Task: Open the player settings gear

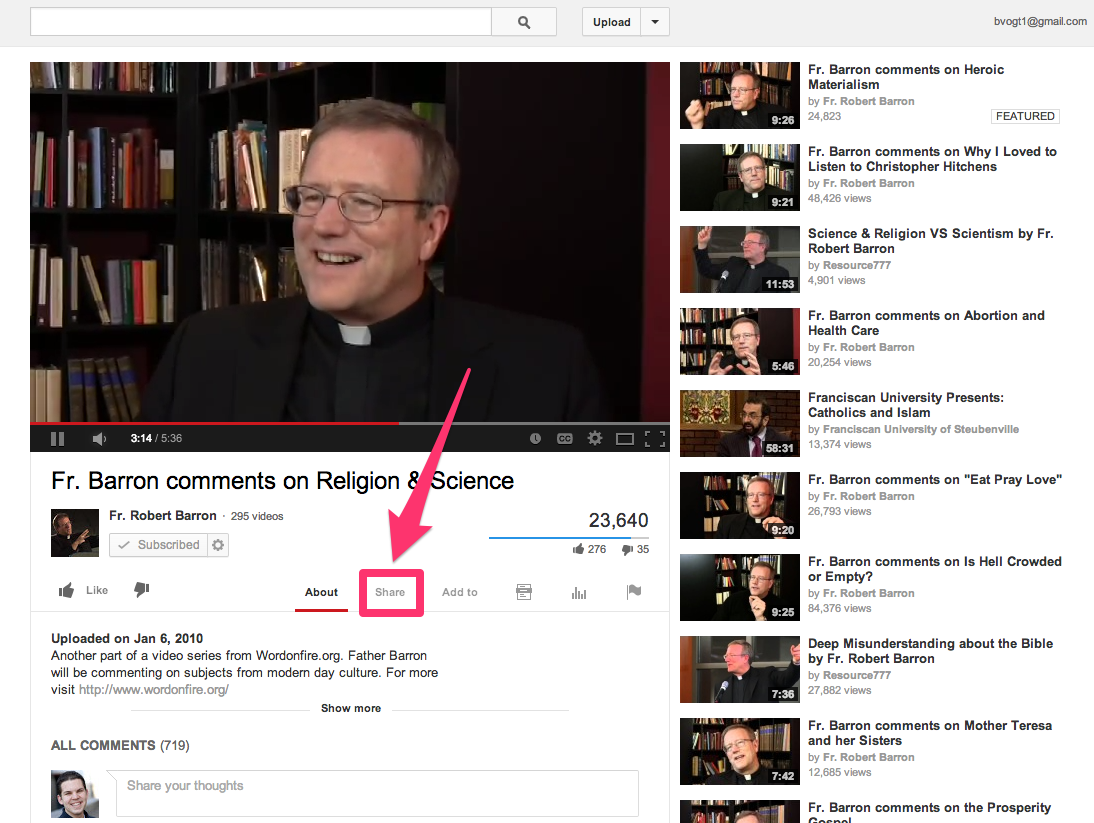Action: click(x=594, y=438)
